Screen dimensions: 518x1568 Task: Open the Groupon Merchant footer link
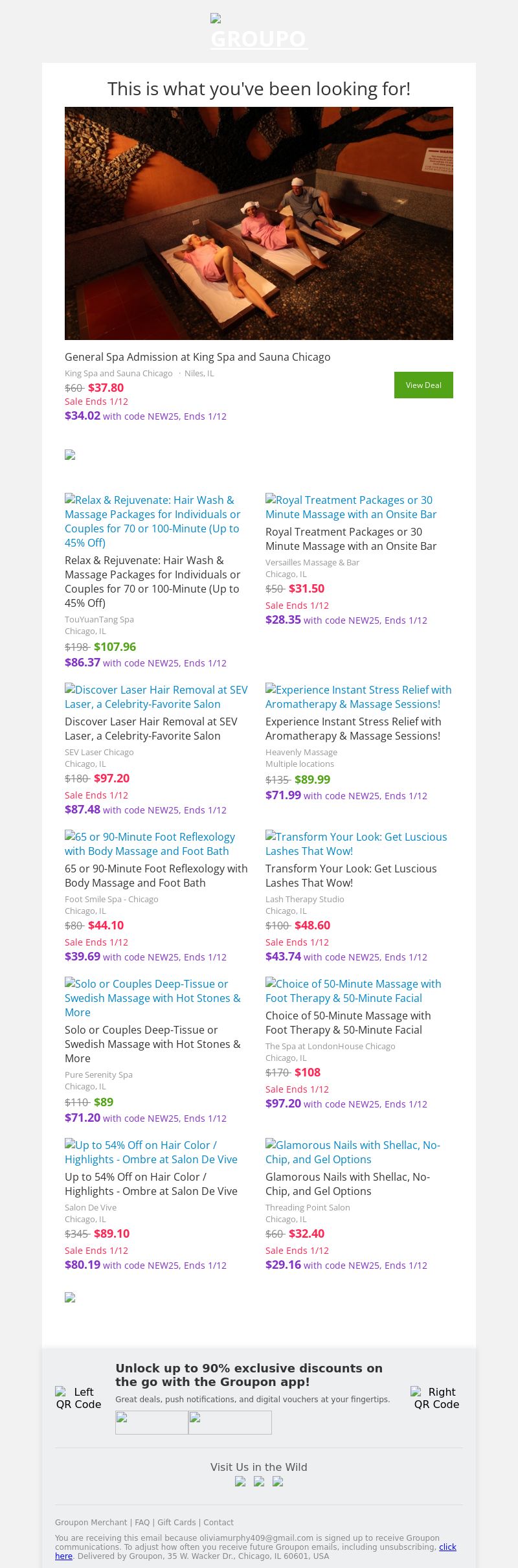[91, 1522]
